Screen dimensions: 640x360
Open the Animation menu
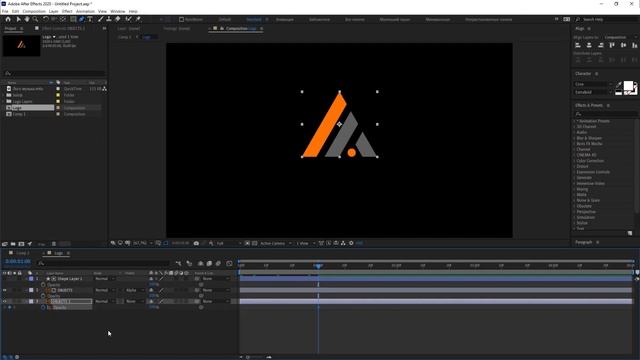click(x=85, y=11)
